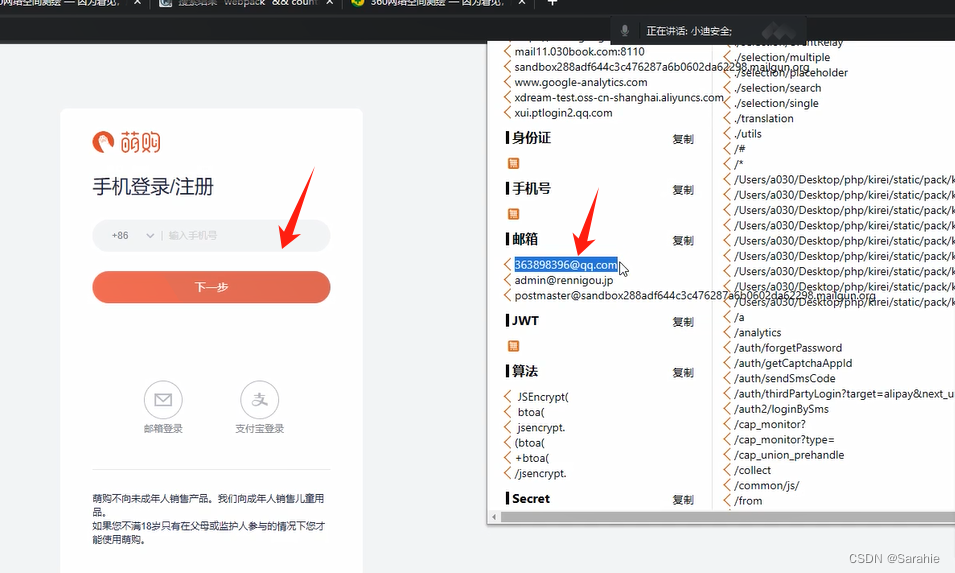Click the /from path
Viewport: 955px width, 573px height.
(748, 501)
